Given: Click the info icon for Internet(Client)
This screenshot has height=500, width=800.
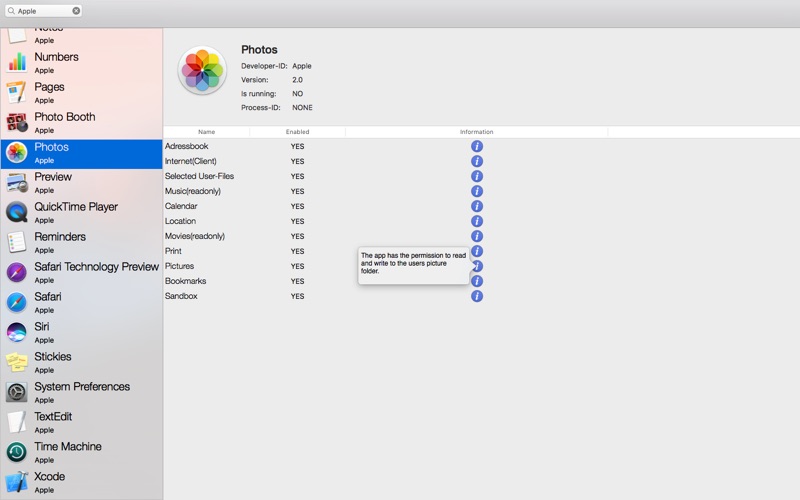Looking at the screenshot, I should [x=477, y=161].
